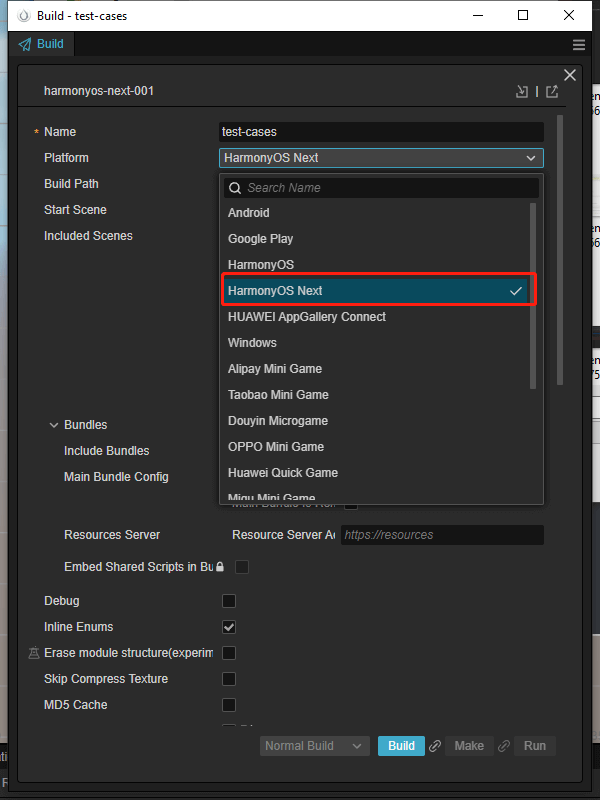Image resolution: width=600 pixels, height=800 pixels.
Task: Close the build task panel with X
Action: click(x=570, y=75)
